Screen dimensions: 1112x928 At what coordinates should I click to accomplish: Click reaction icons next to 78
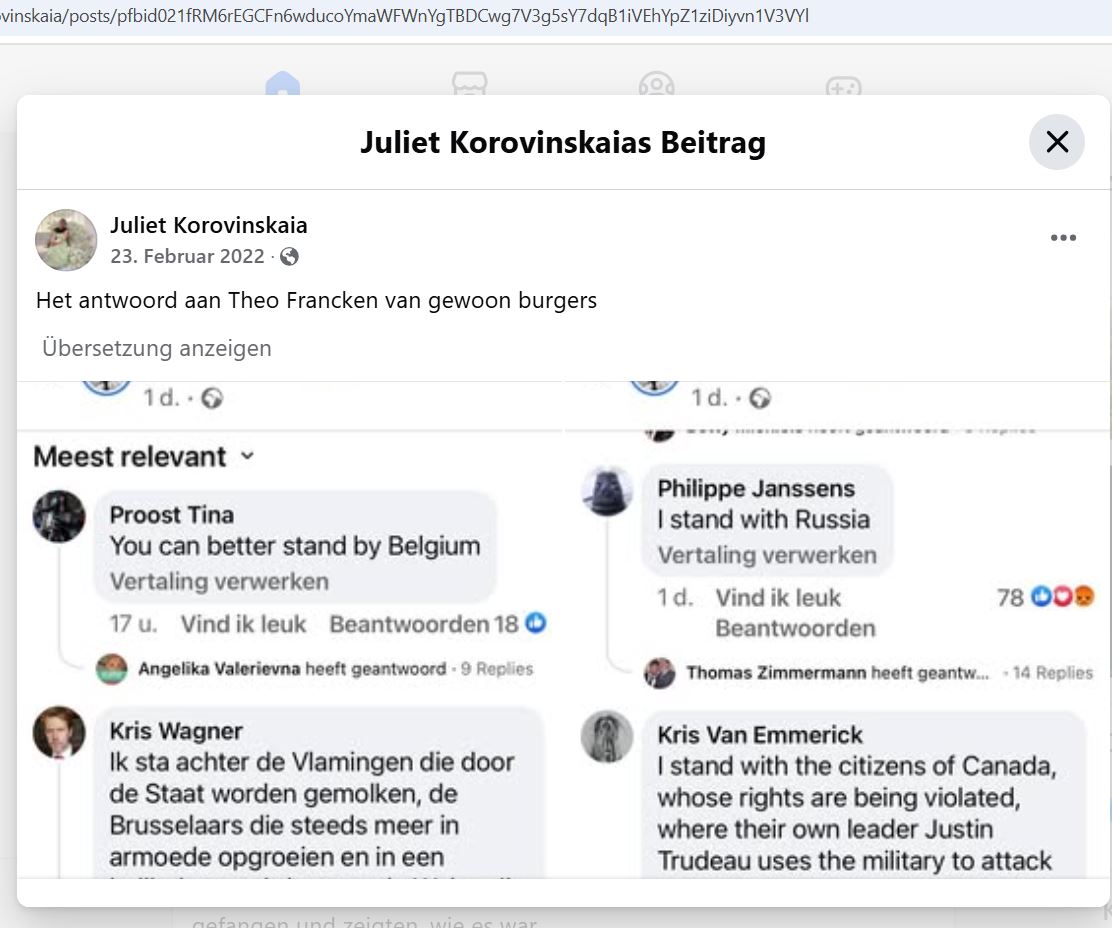pyautogui.click(x=1063, y=598)
